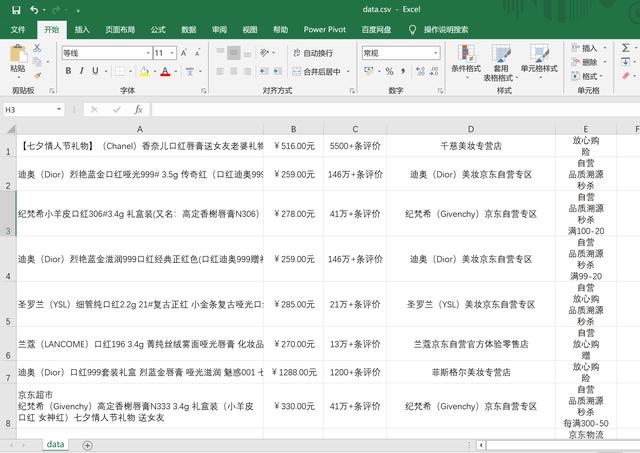Click the percent style icon
This screenshot has width=640, height=453.
click(390, 71)
